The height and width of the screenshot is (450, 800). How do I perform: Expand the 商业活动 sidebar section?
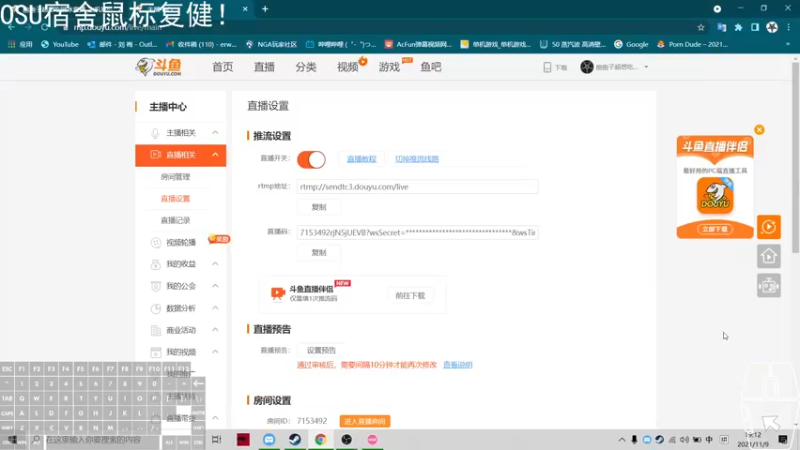(x=215, y=330)
